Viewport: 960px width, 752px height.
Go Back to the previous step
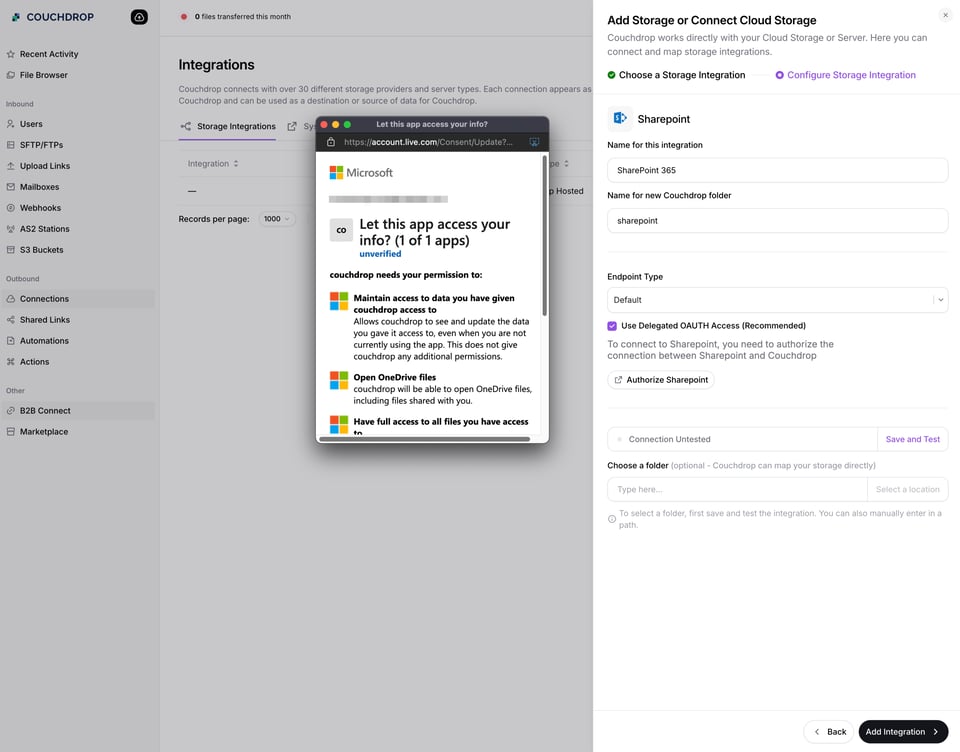(828, 732)
